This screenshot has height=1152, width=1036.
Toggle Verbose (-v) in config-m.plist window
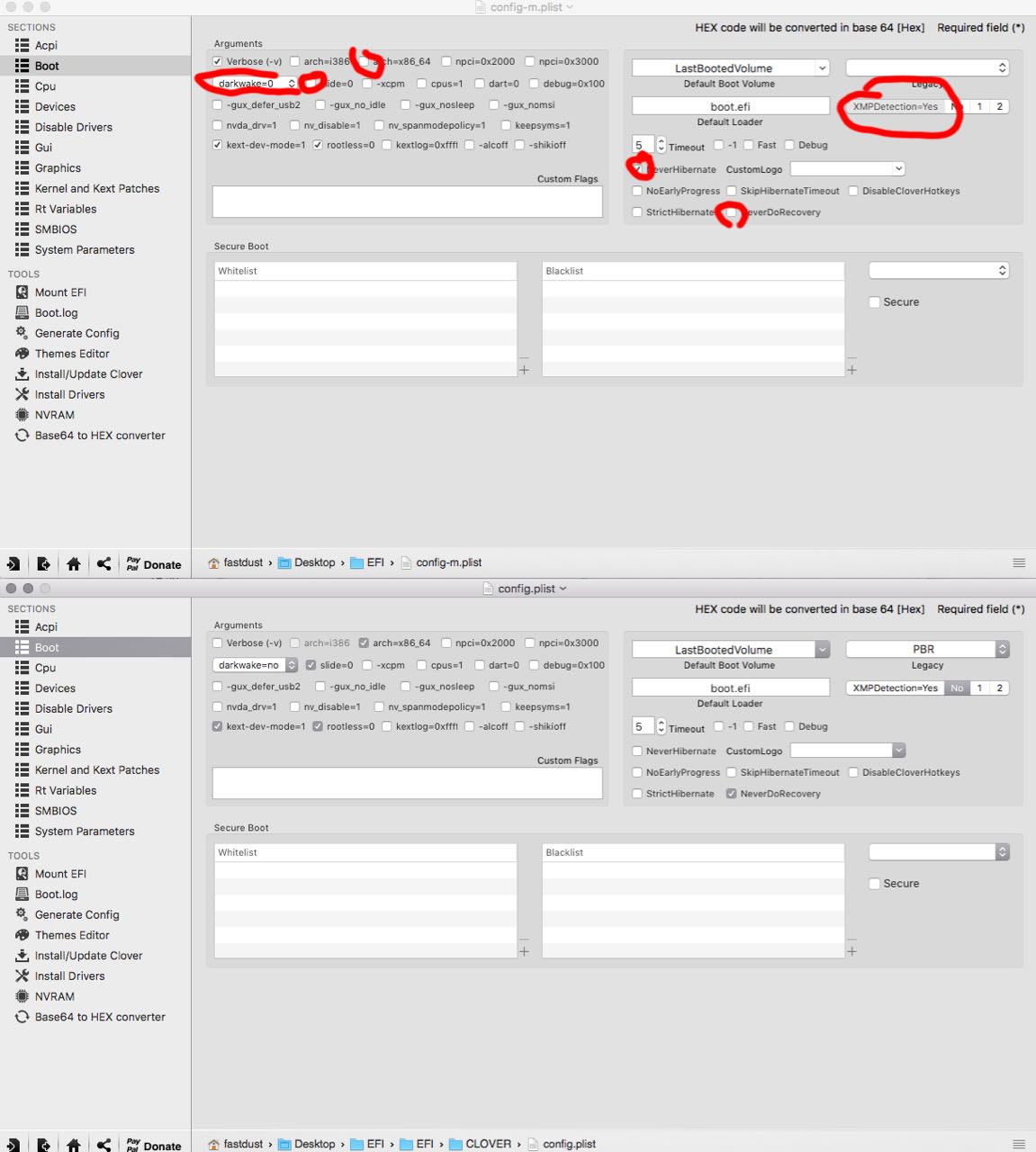pyautogui.click(x=217, y=61)
